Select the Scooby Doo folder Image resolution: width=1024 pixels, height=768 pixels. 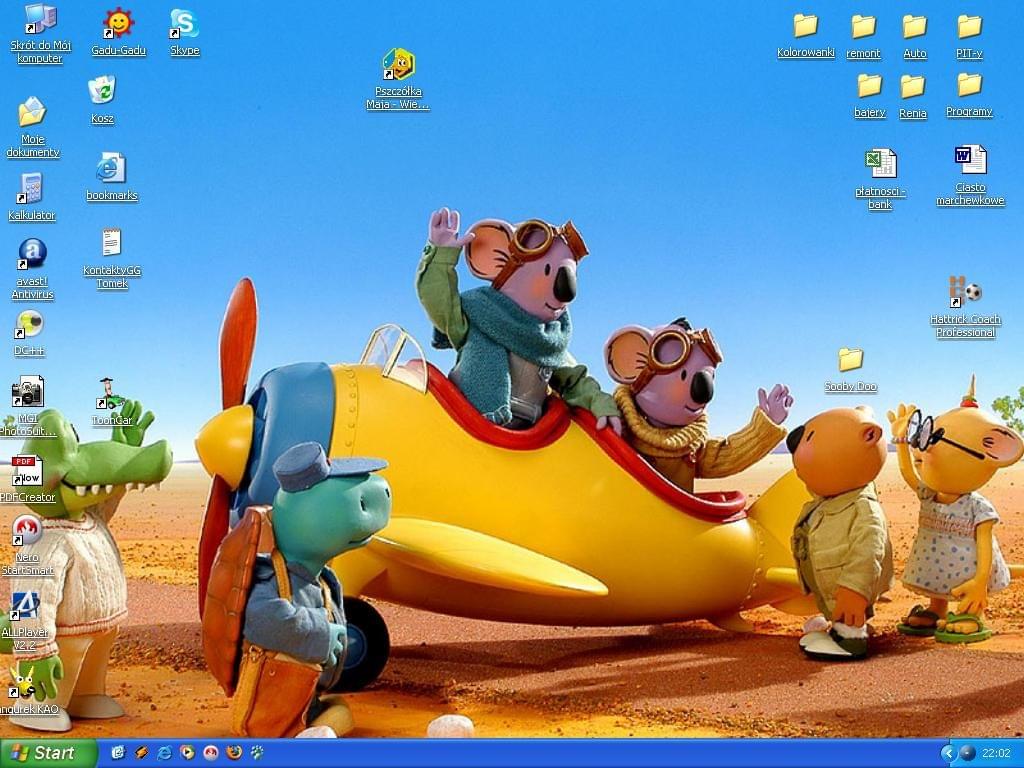point(850,360)
